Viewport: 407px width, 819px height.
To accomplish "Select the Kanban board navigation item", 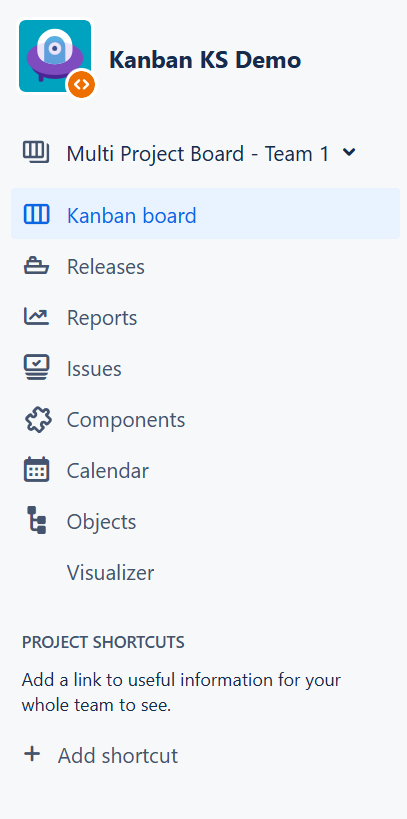I will (205, 214).
